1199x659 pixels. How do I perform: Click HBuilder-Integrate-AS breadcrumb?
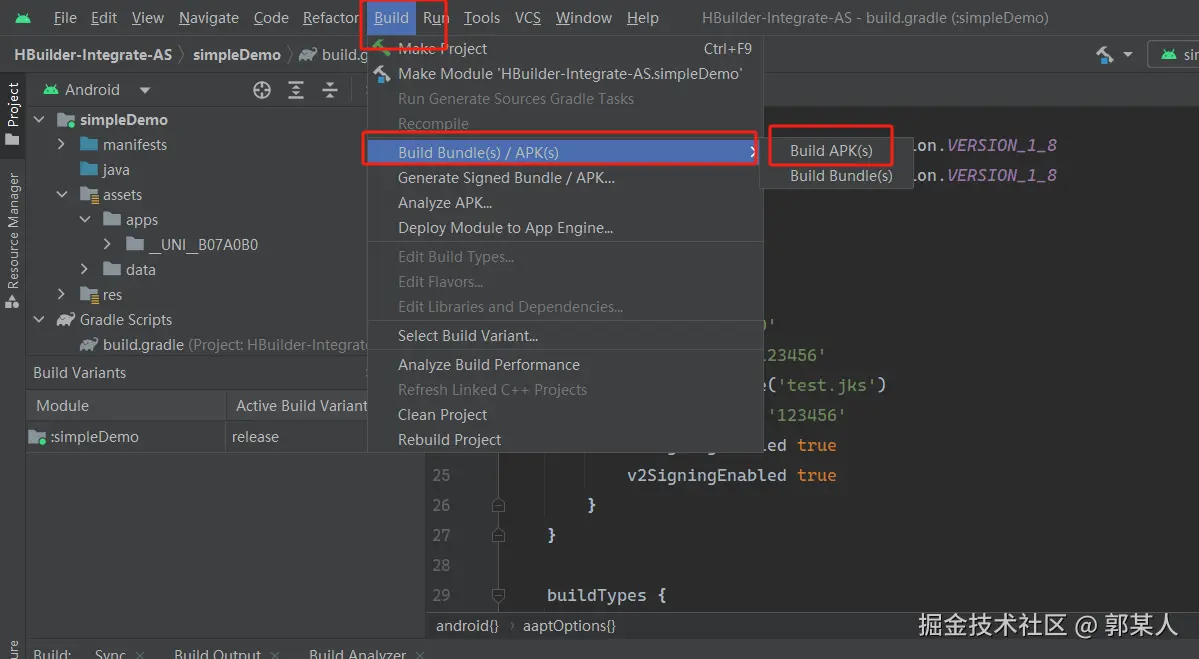[93, 55]
